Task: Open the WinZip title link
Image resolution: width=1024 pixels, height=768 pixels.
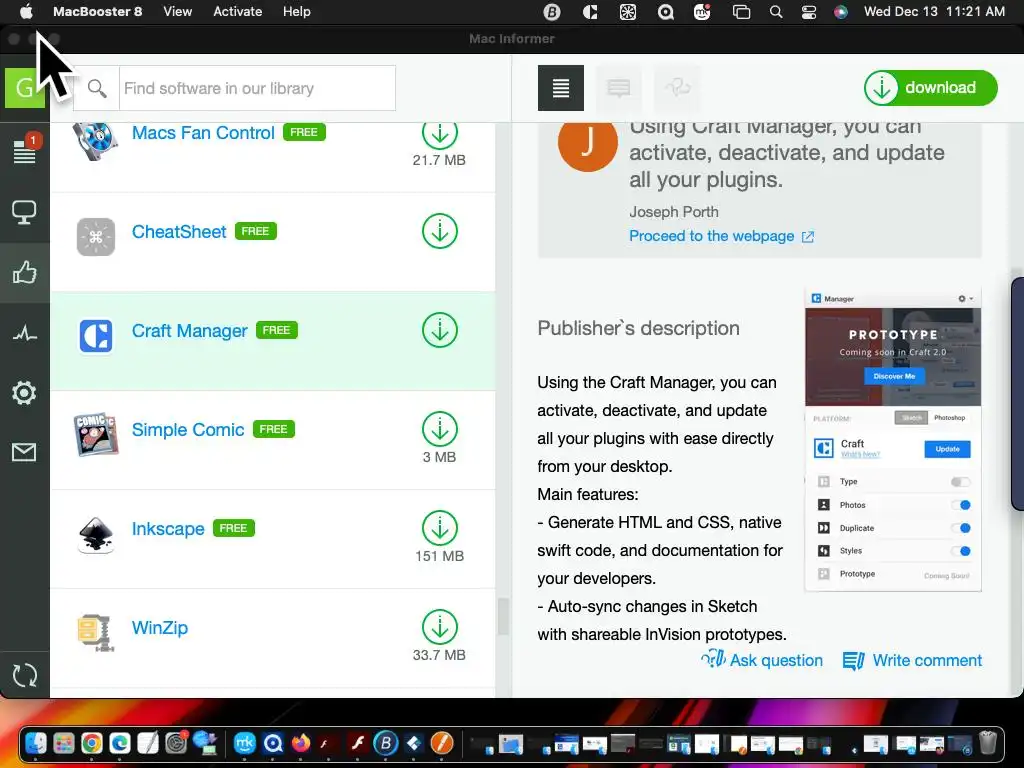Action: 160,627
